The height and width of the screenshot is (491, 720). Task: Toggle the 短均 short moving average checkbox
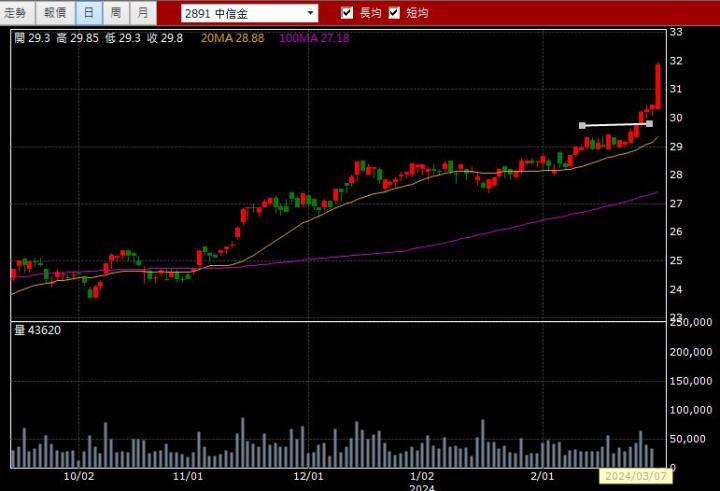[x=394, y=13]
